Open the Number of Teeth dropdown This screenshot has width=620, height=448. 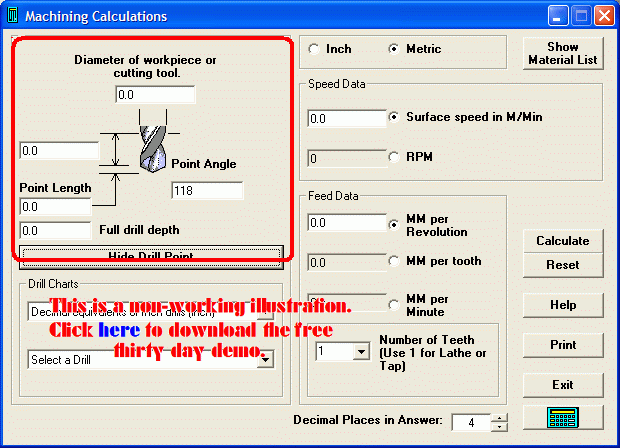tap(361, 351)
